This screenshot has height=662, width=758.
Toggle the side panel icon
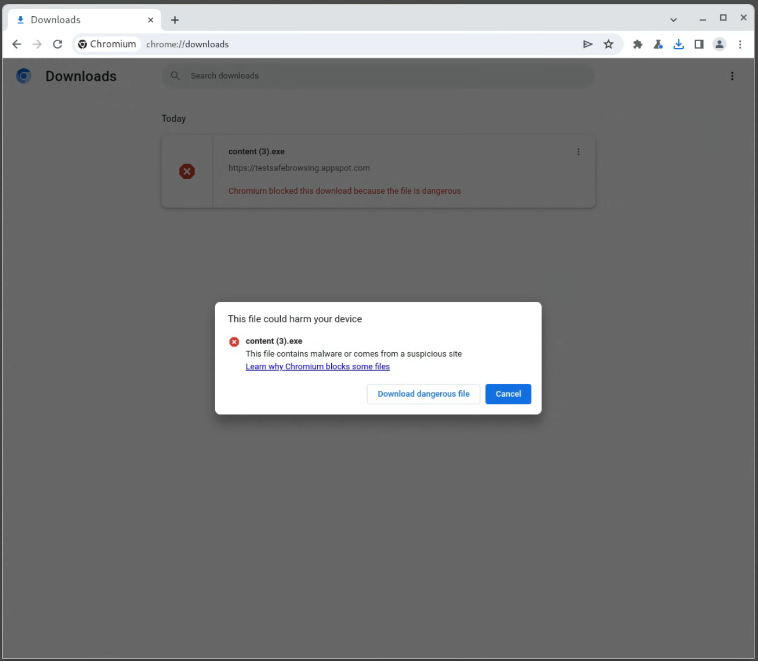click(x=699, y=44)
